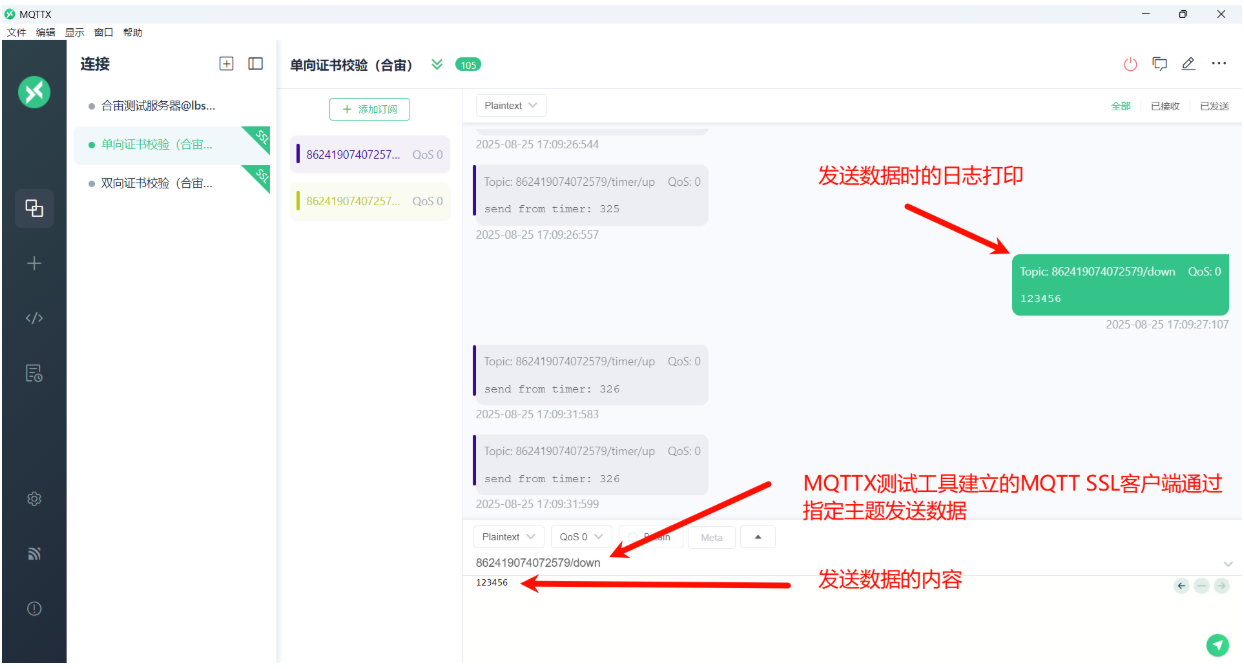Image resolution: width=1244 pixels, height=669 pixels.
Task: Open the received payload format Plaintext dropdown
Action: tap(510, 105)
